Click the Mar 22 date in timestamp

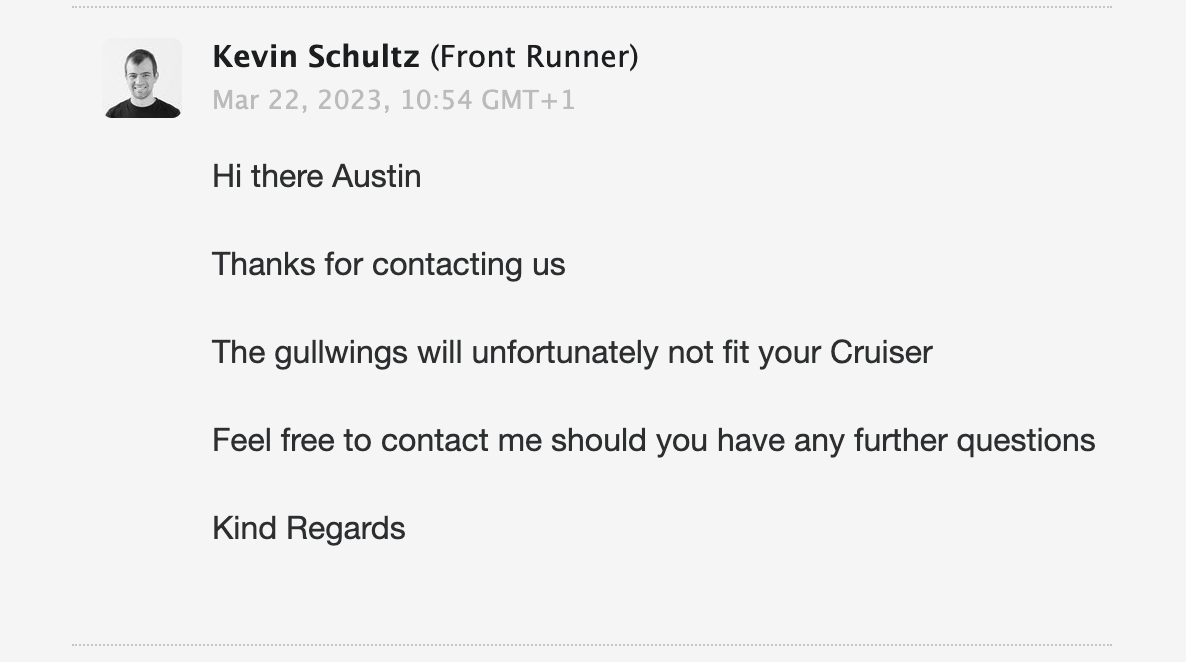[253, 100]
